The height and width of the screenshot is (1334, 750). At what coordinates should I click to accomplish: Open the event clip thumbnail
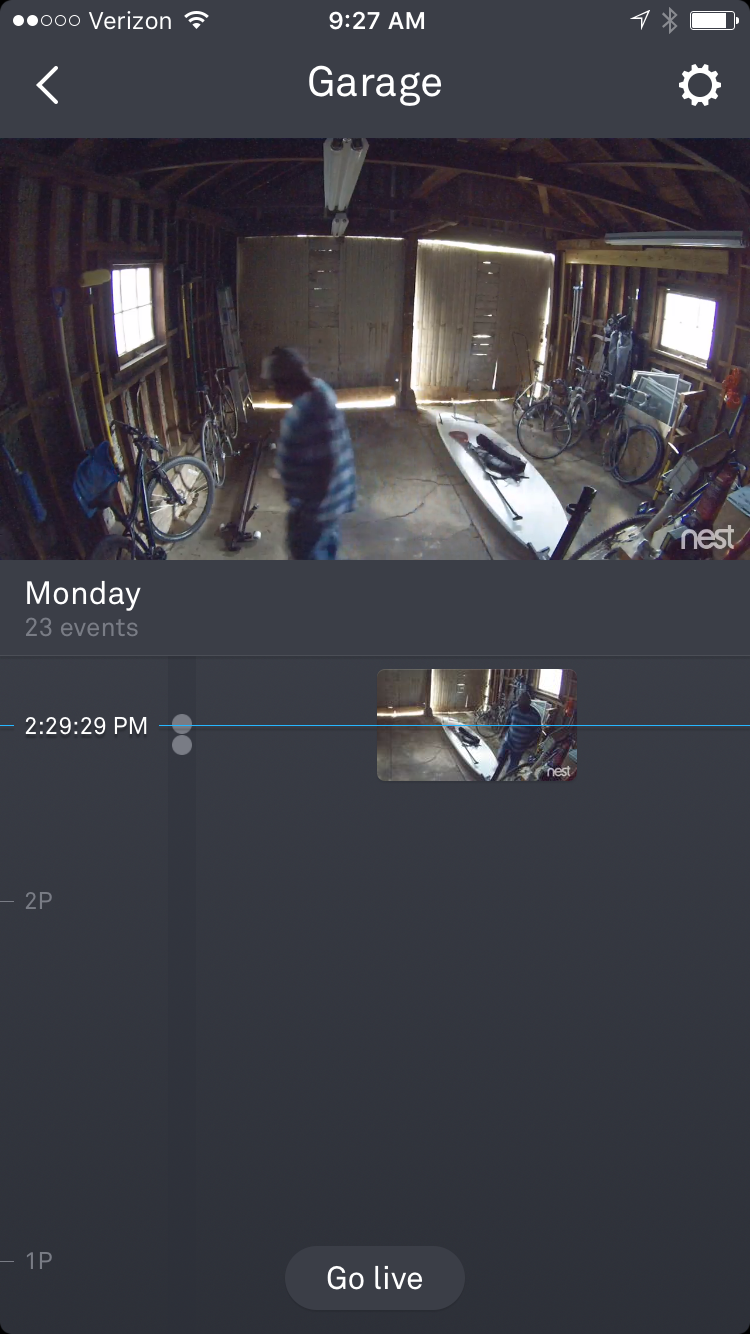477,725
